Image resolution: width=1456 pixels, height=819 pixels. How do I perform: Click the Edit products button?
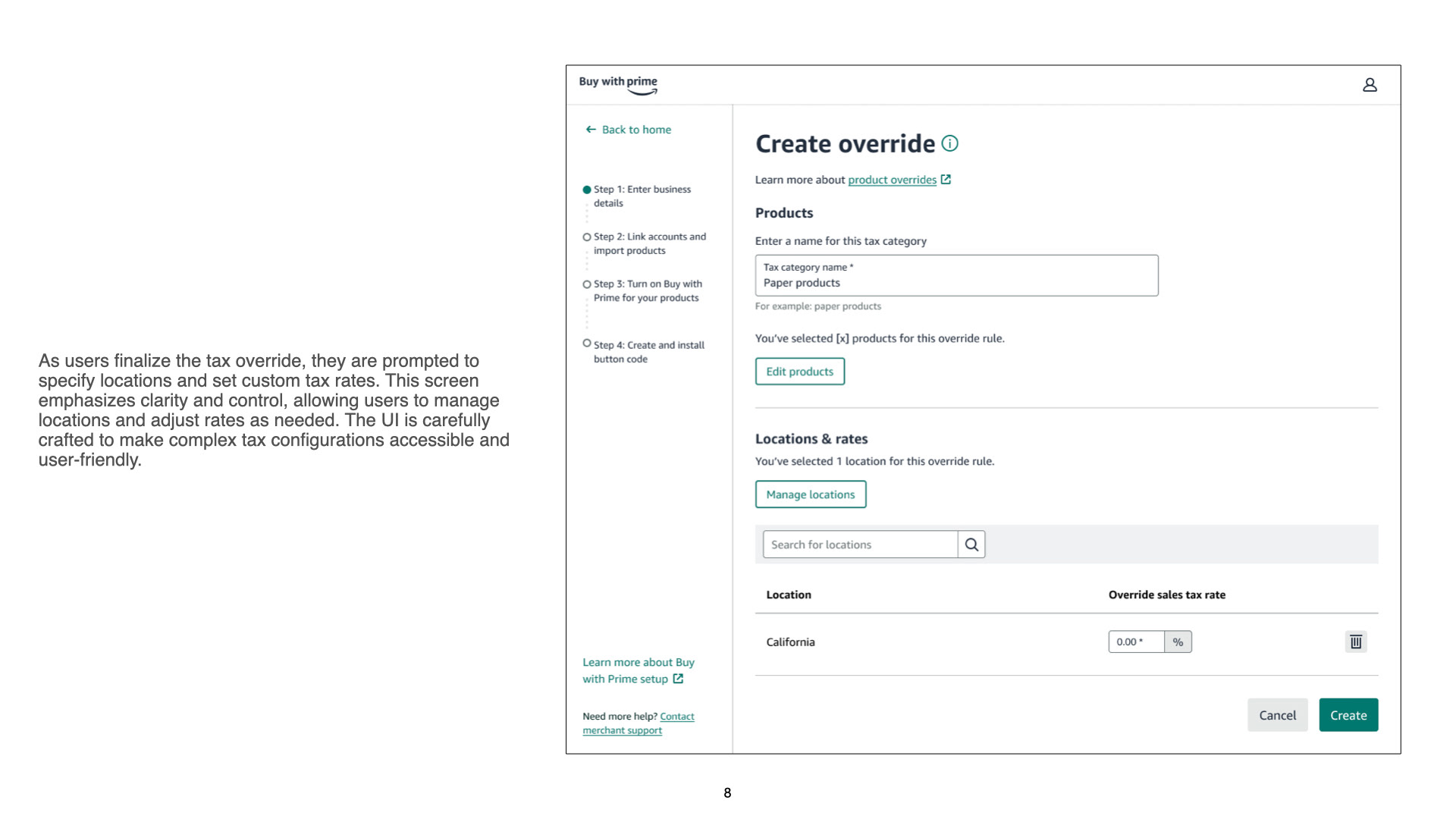tap(799, 372)
